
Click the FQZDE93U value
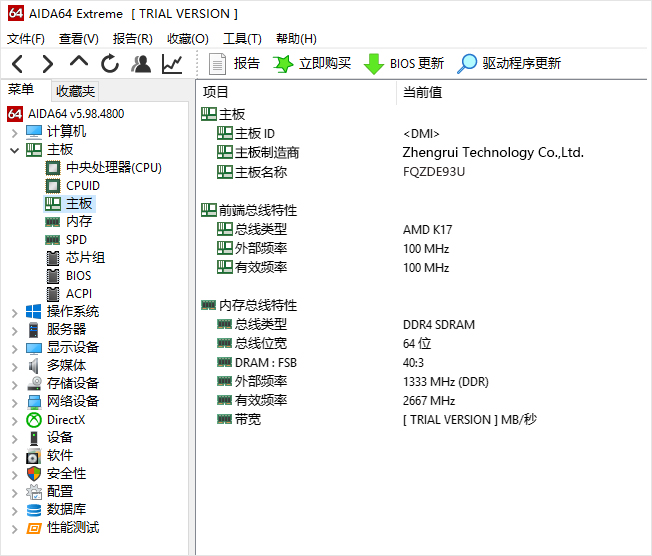[434, 172]
